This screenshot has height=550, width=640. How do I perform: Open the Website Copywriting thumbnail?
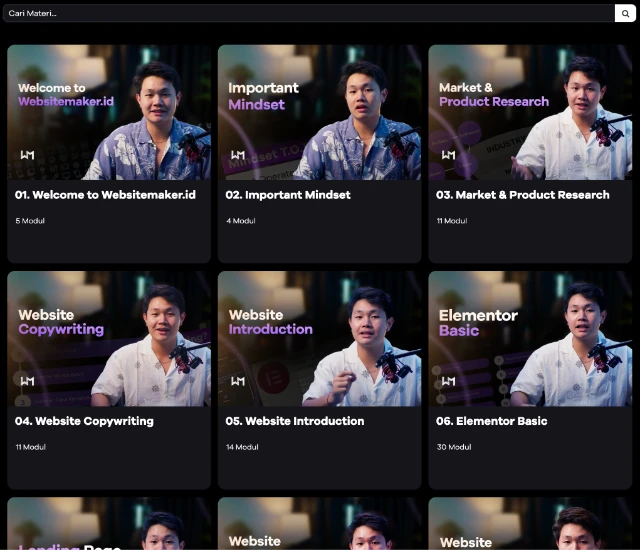[x=109, y=339]
